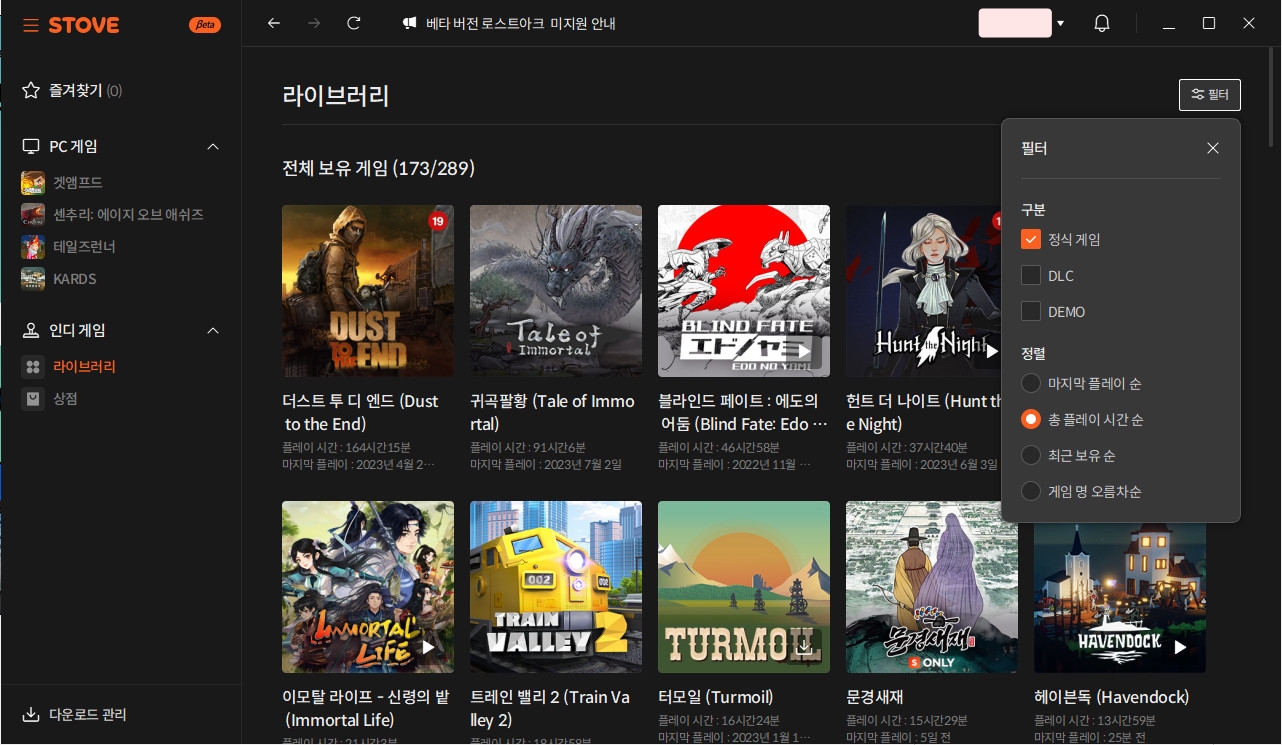
Task: Click the 다운로드 관리 download icon
Action: coord(31,715)
